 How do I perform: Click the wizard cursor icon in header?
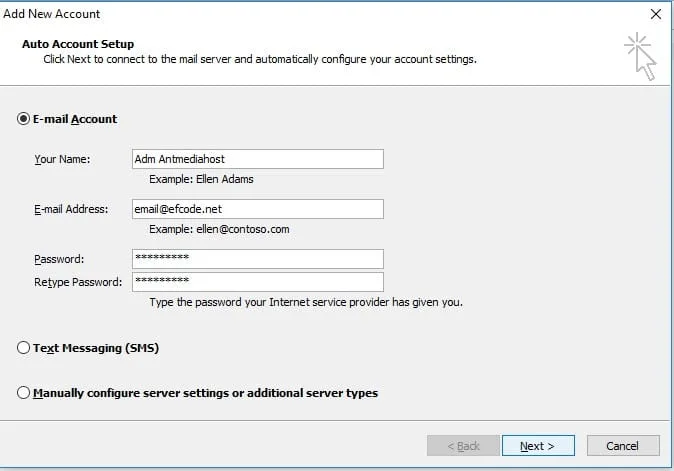(639, 56)
